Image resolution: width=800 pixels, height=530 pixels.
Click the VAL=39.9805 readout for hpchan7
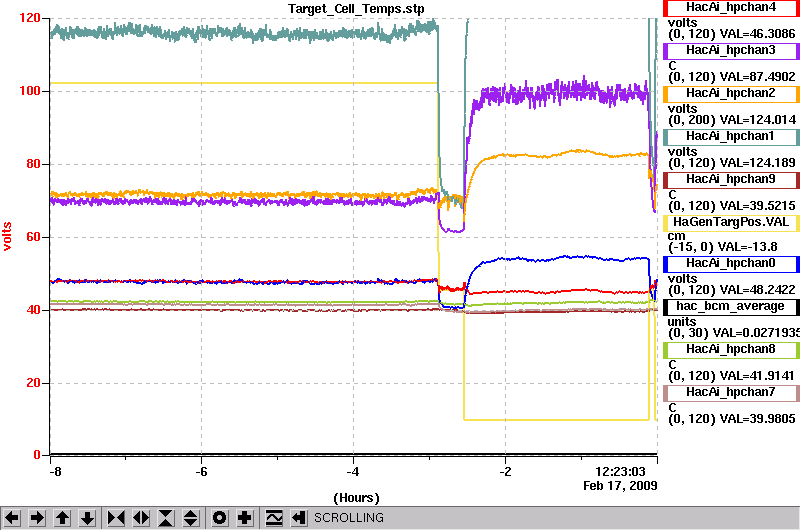757,419
